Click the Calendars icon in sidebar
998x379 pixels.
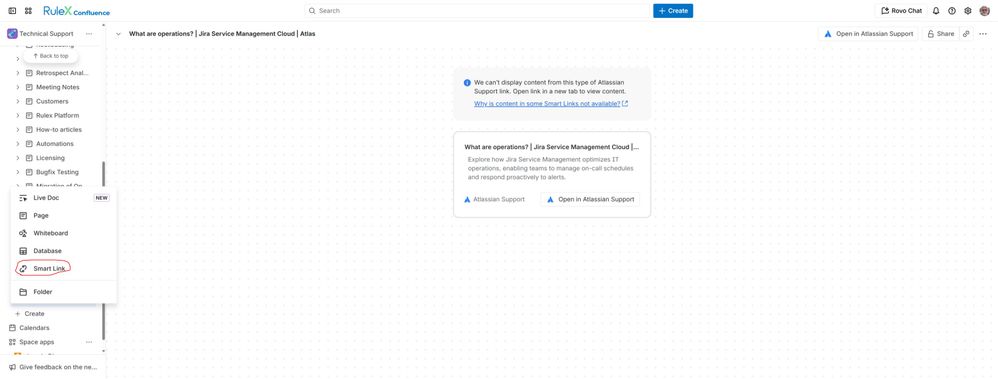12,328
